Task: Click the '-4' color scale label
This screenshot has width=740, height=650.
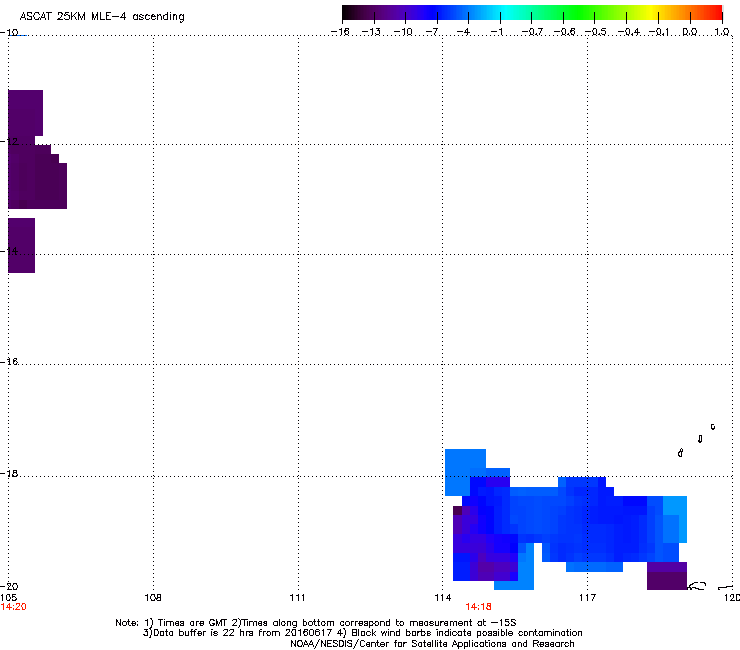Action: (463, 32)
